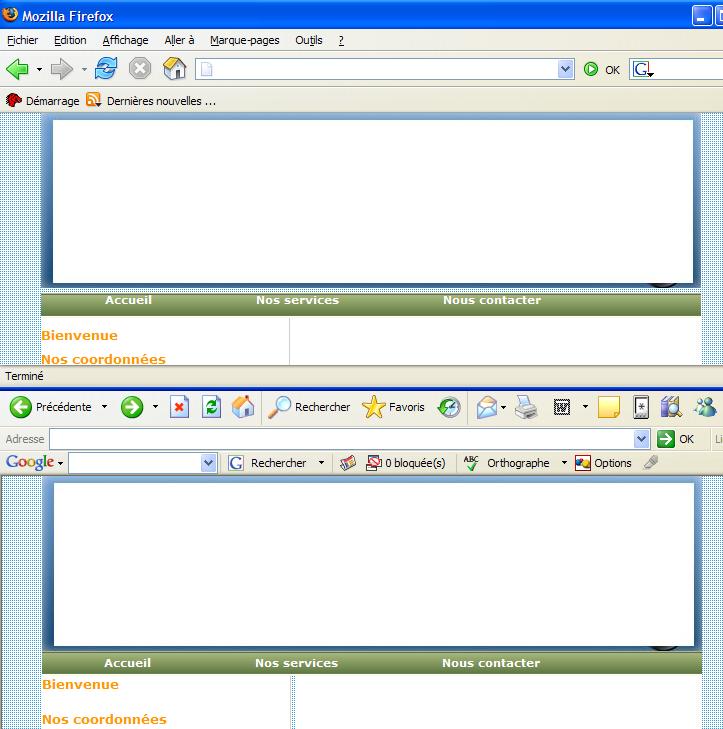Click Nos services link in Firefox page
Screen dimensions: 723x729
[298, 300]
